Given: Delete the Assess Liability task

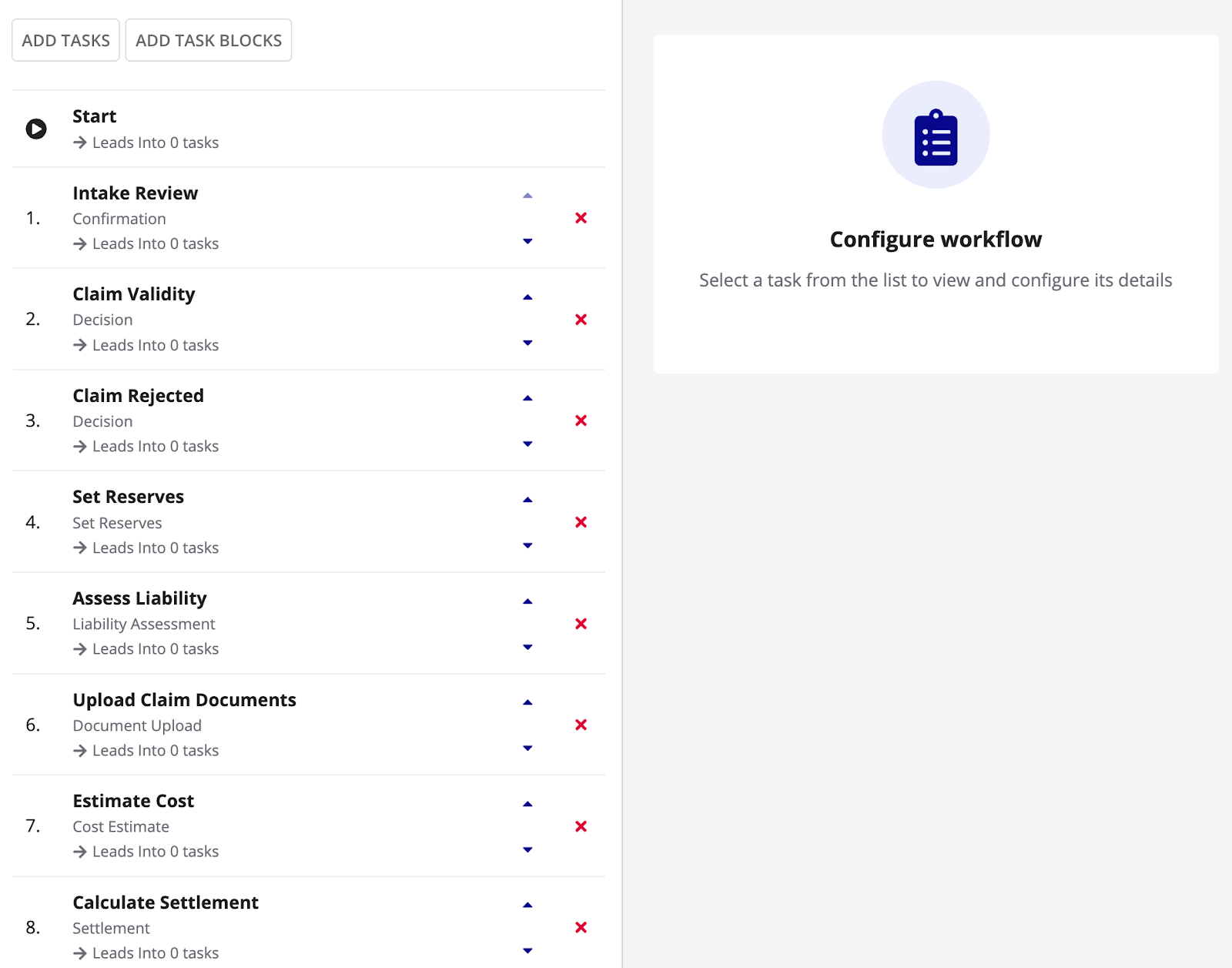Looking at the screenshot, I should pos(581,624).
